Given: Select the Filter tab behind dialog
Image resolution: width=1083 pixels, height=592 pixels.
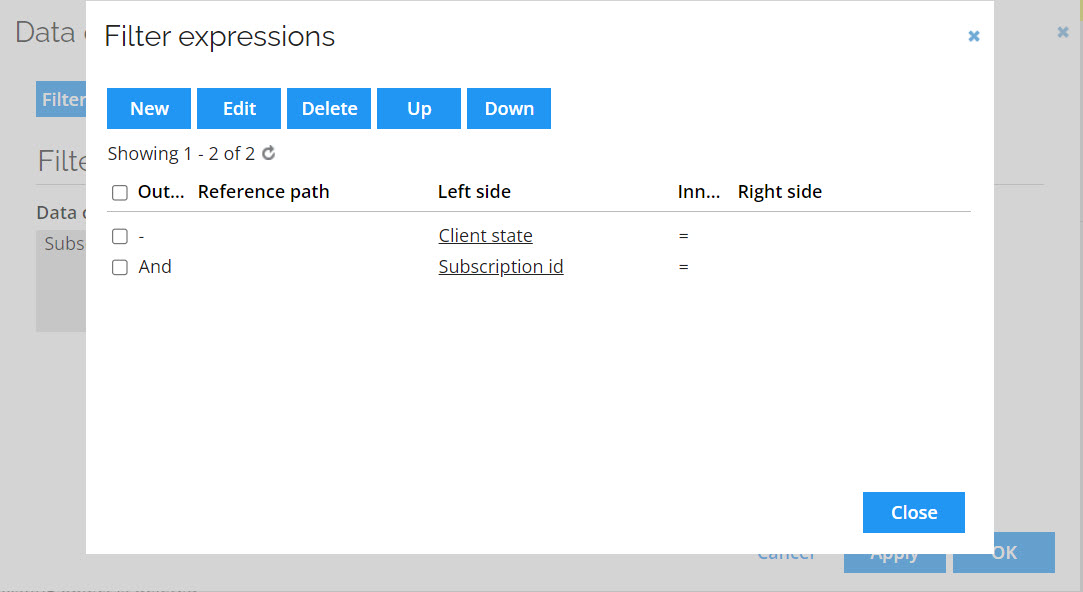Looking at the screenshot, I should pos(61,99).
